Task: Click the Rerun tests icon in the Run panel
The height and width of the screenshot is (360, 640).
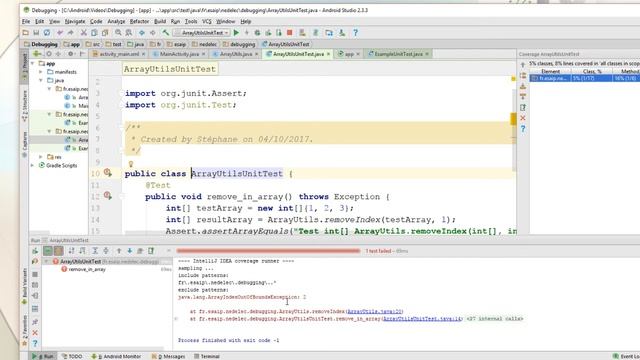Action: click(35, 251)
